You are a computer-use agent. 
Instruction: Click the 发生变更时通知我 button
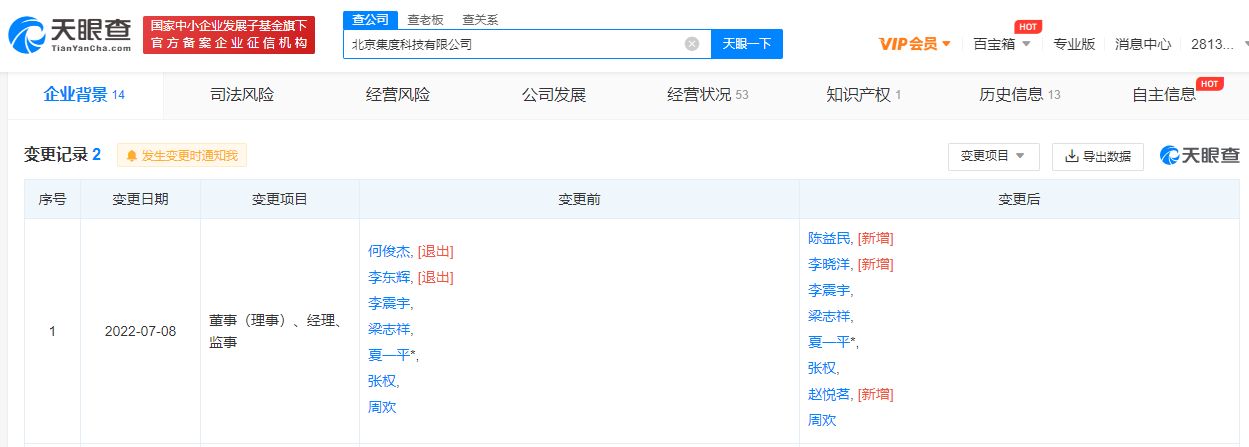182,156
